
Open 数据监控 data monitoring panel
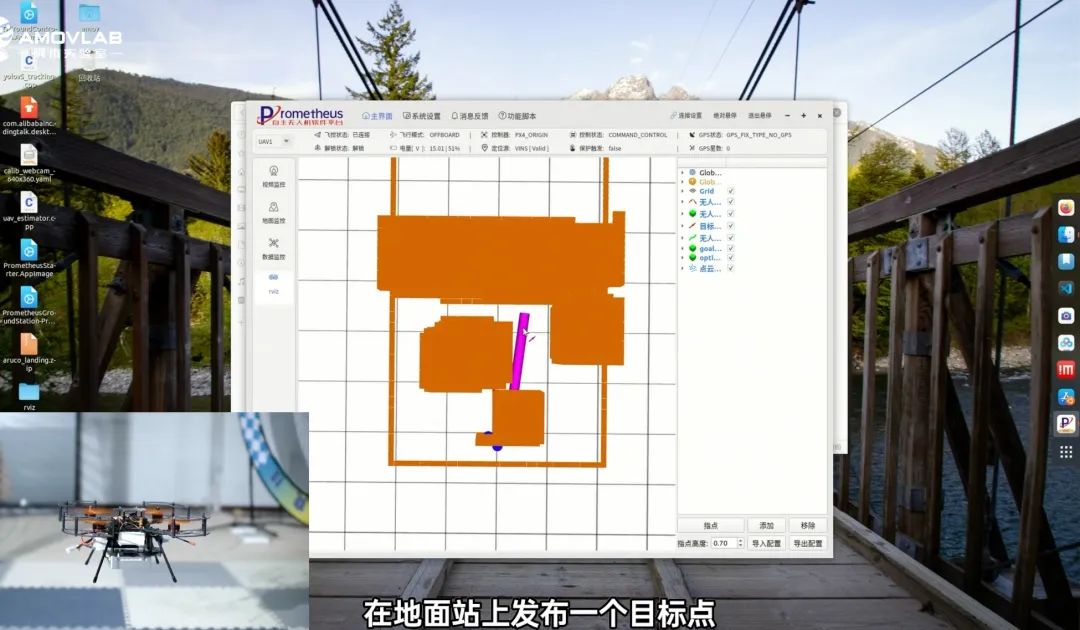[x=273, y=248]
